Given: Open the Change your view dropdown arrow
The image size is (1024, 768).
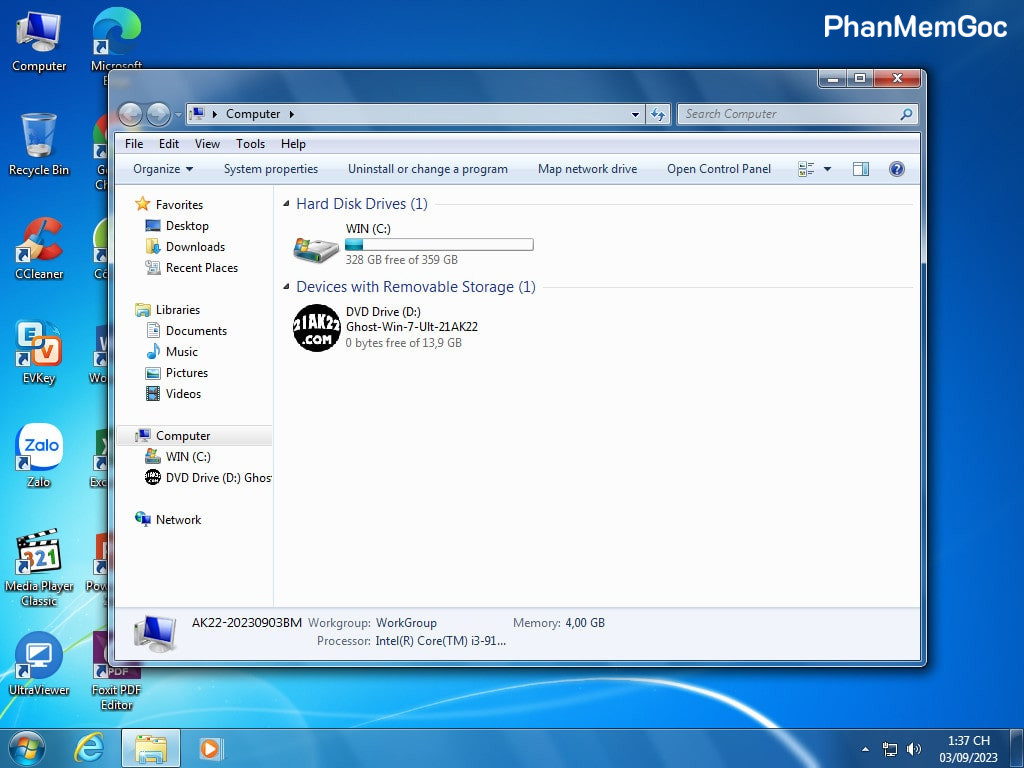Looking at the screenshot, I should pyautogui.click(x=827, y=170).
